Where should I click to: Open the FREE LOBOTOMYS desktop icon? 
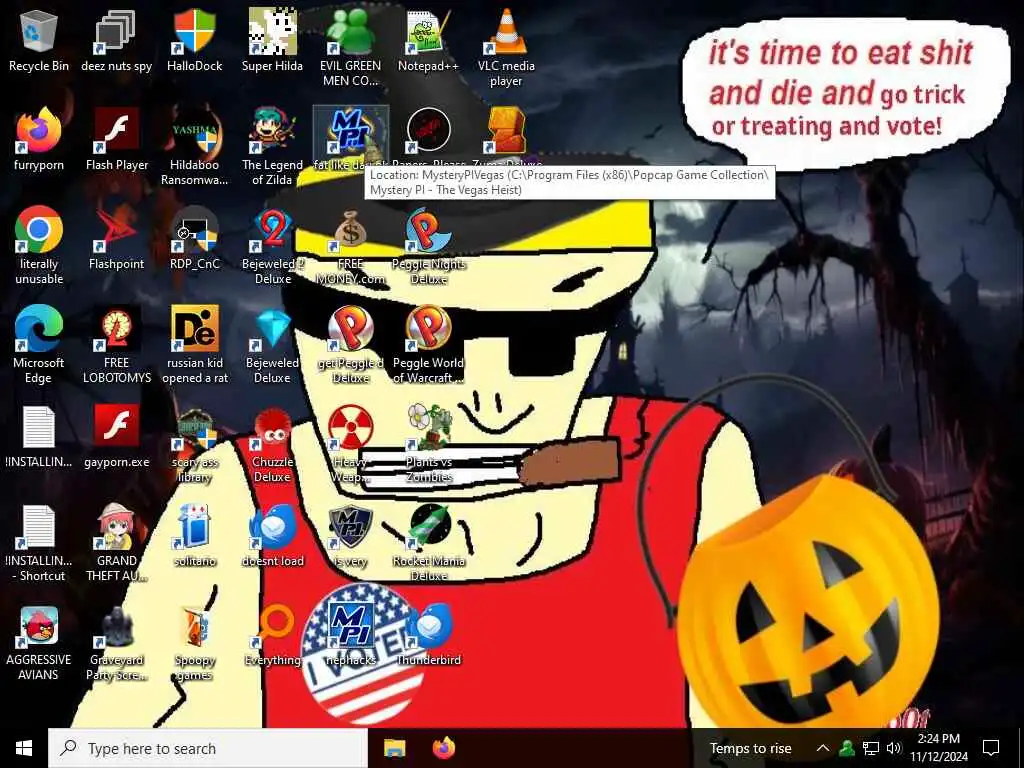[117, 345]
